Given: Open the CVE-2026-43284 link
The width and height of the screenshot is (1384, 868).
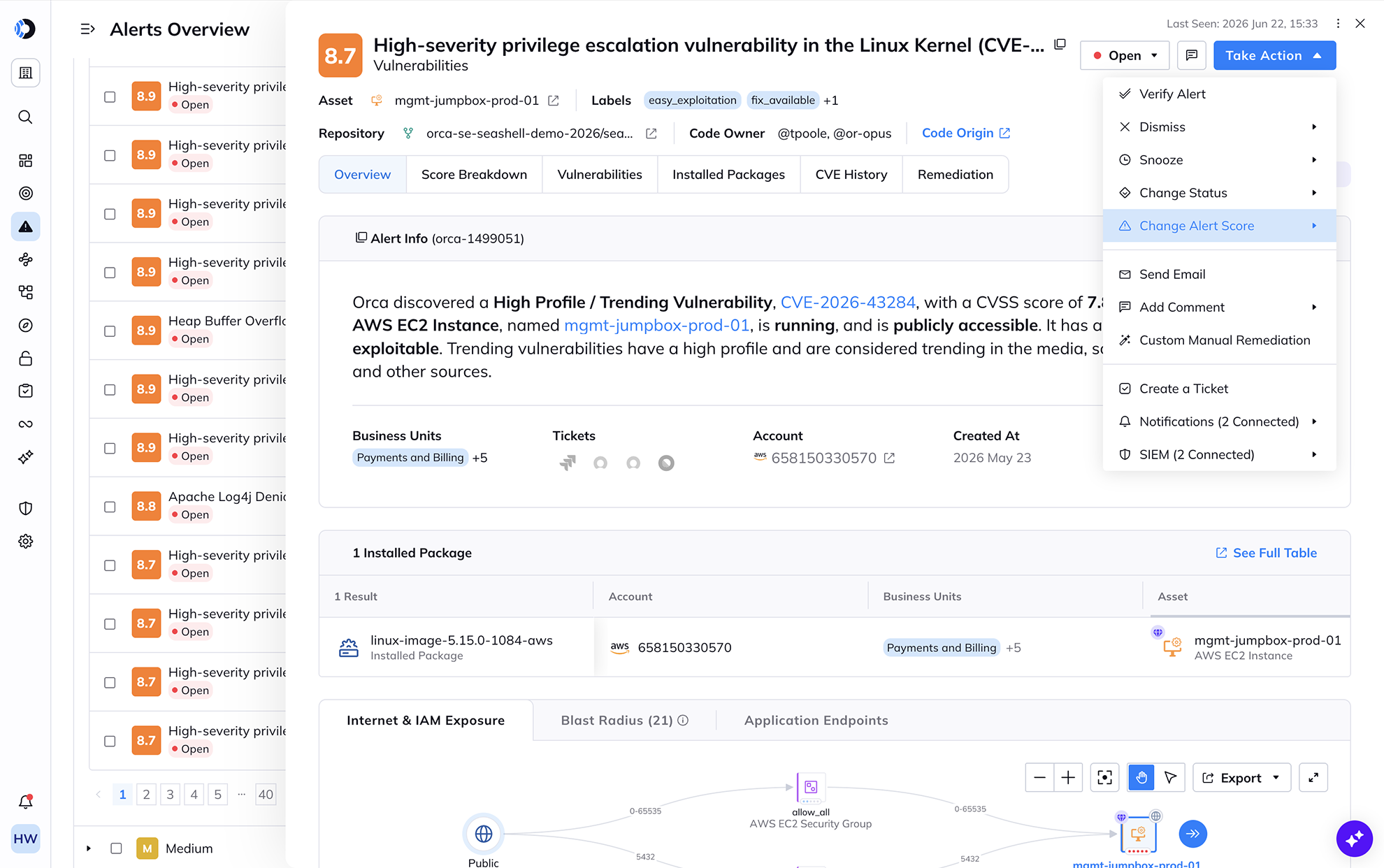Looking at the screenshot, I should coord(848,303).
